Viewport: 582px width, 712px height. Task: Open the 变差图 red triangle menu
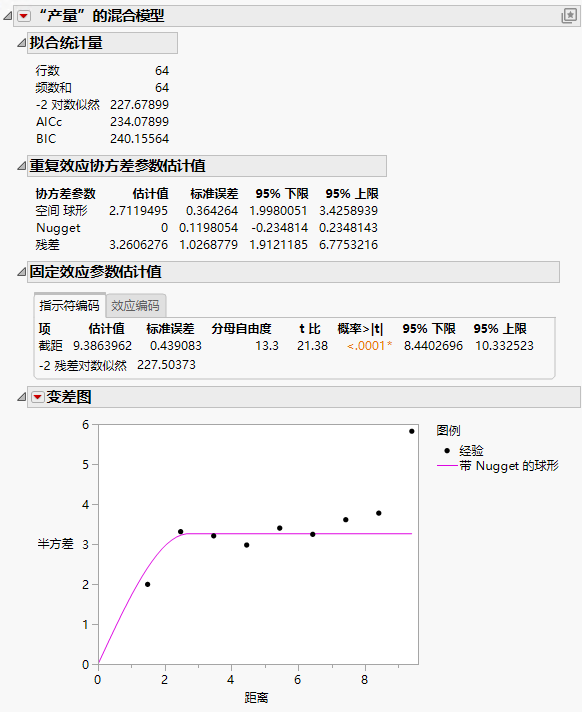click(37, 398)
